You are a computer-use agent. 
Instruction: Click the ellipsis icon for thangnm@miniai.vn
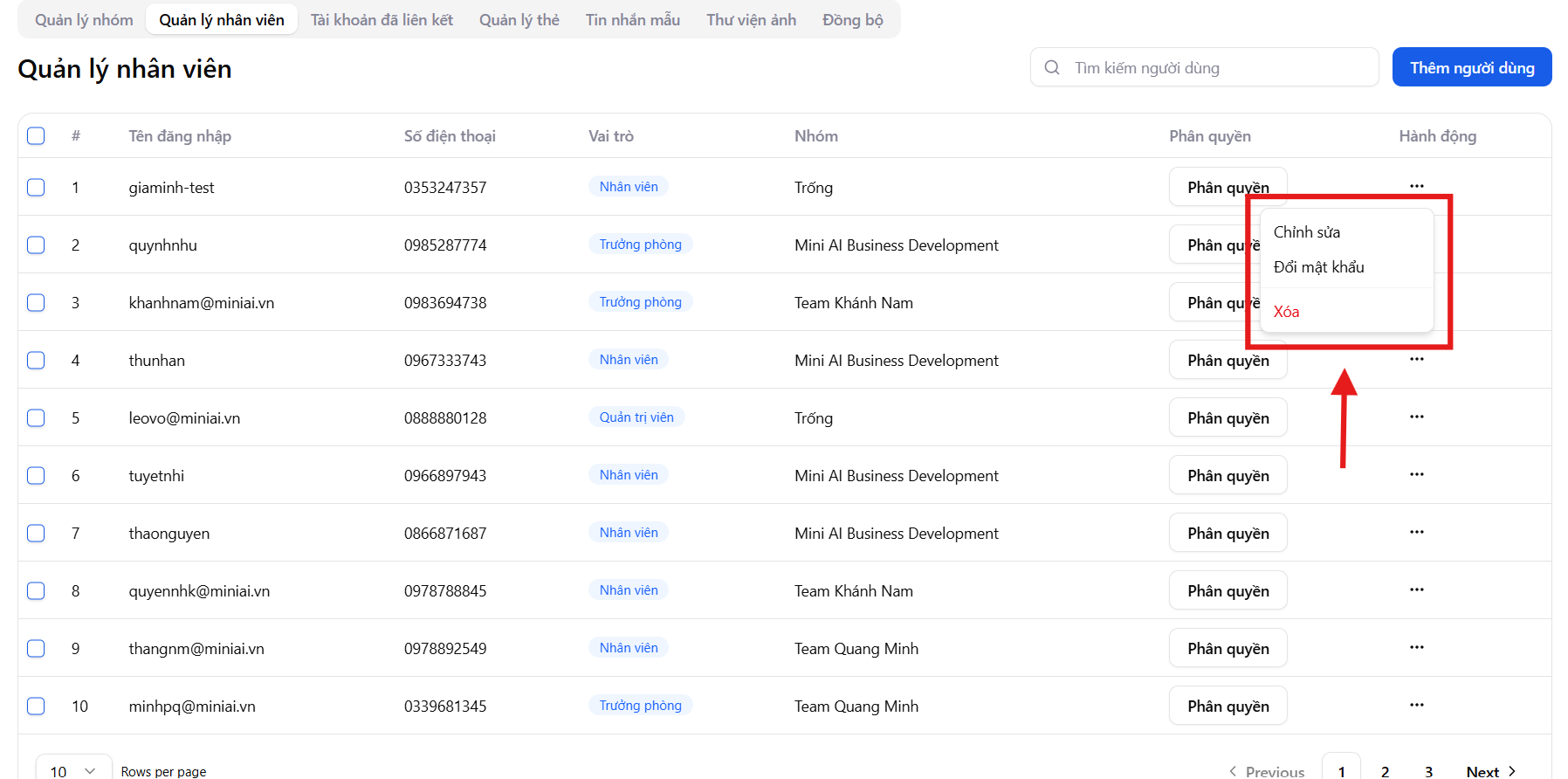(x=1416, y=647)
